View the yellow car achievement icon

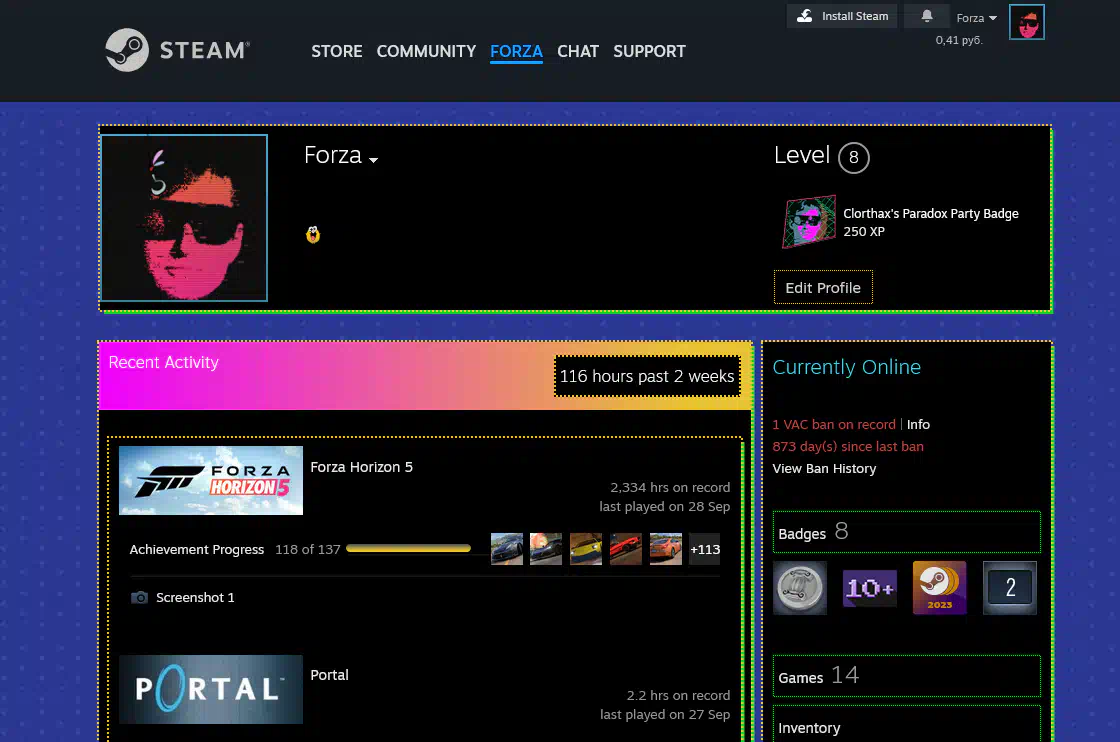(586, 549)
